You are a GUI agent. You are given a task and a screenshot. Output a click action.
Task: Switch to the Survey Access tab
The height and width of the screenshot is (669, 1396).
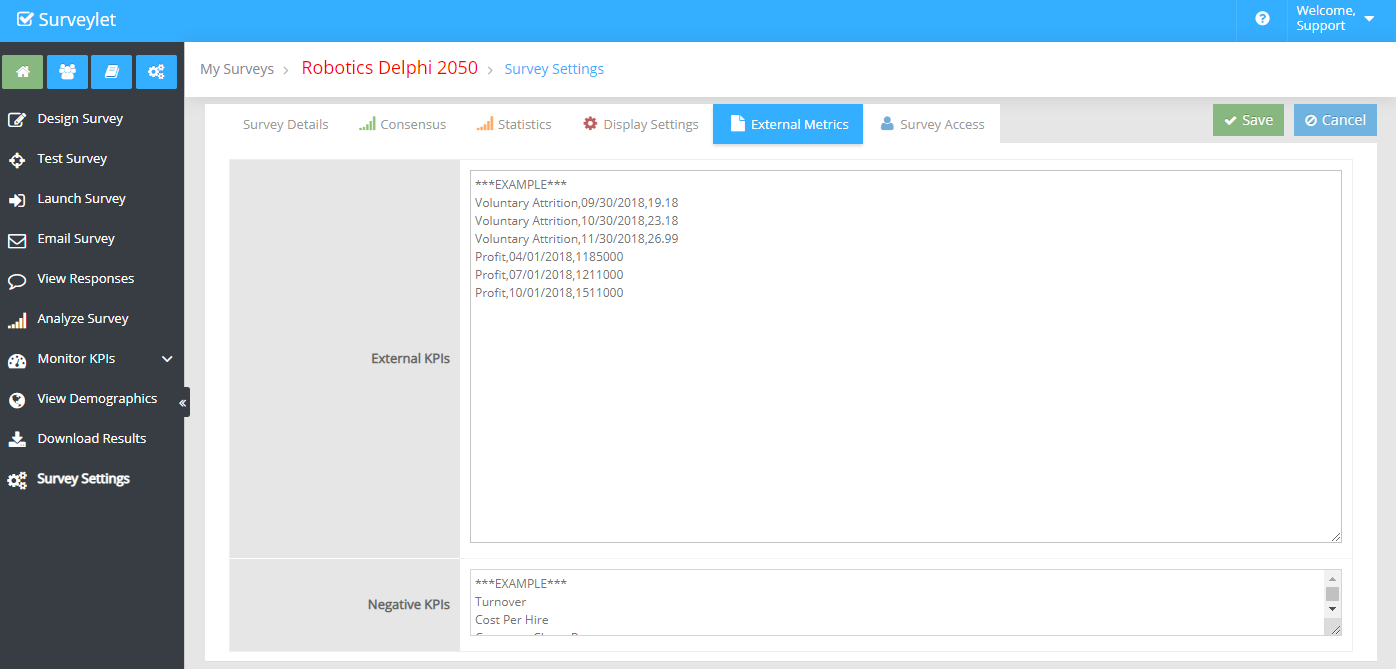coord(932,125)
